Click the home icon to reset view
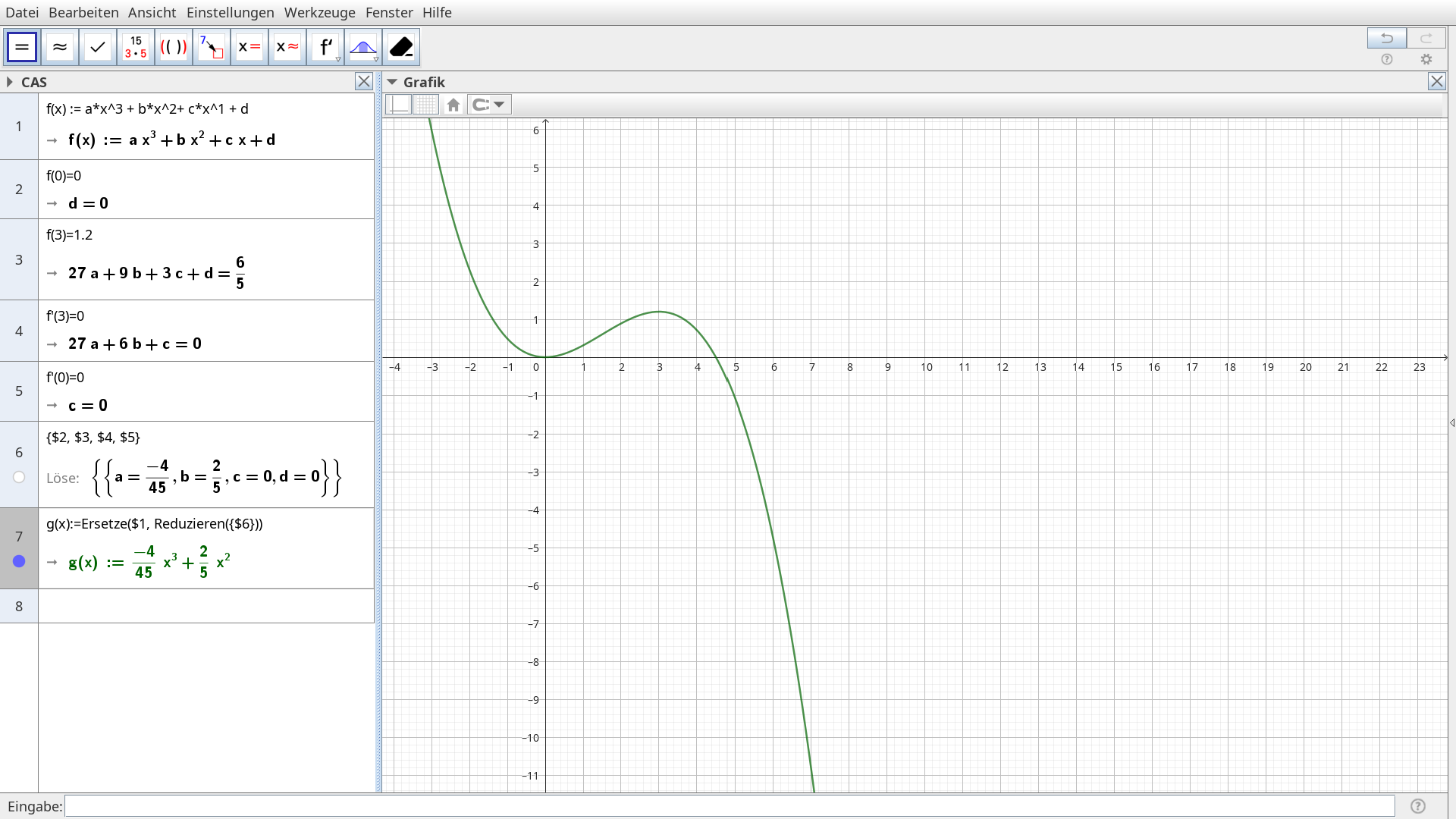 [x=453, y=105]
